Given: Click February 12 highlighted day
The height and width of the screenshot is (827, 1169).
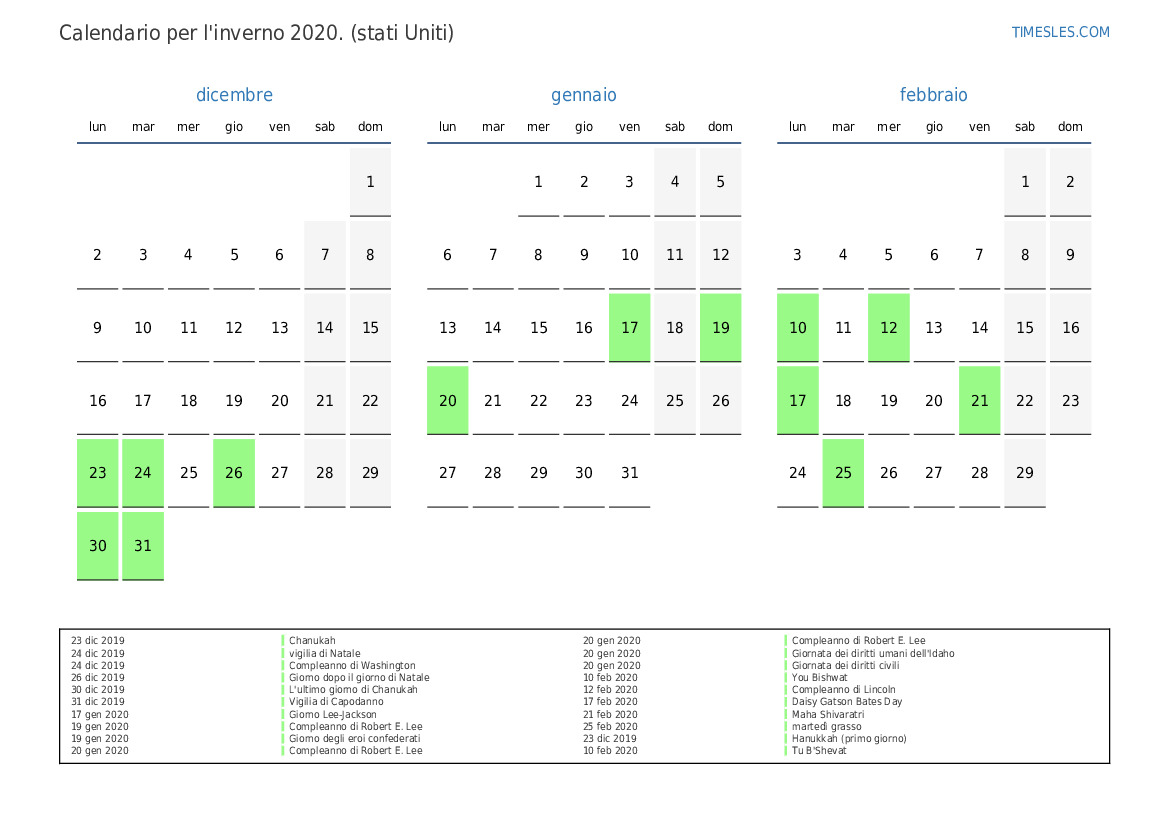Looking at the screenshot, I should click(889, 328).
